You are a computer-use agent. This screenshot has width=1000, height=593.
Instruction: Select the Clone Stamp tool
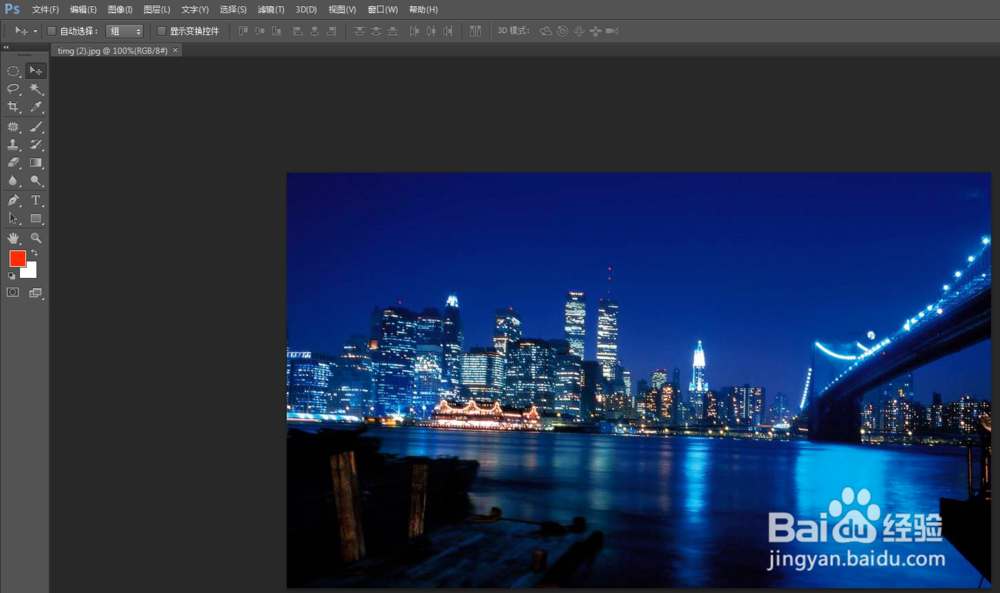13,145
